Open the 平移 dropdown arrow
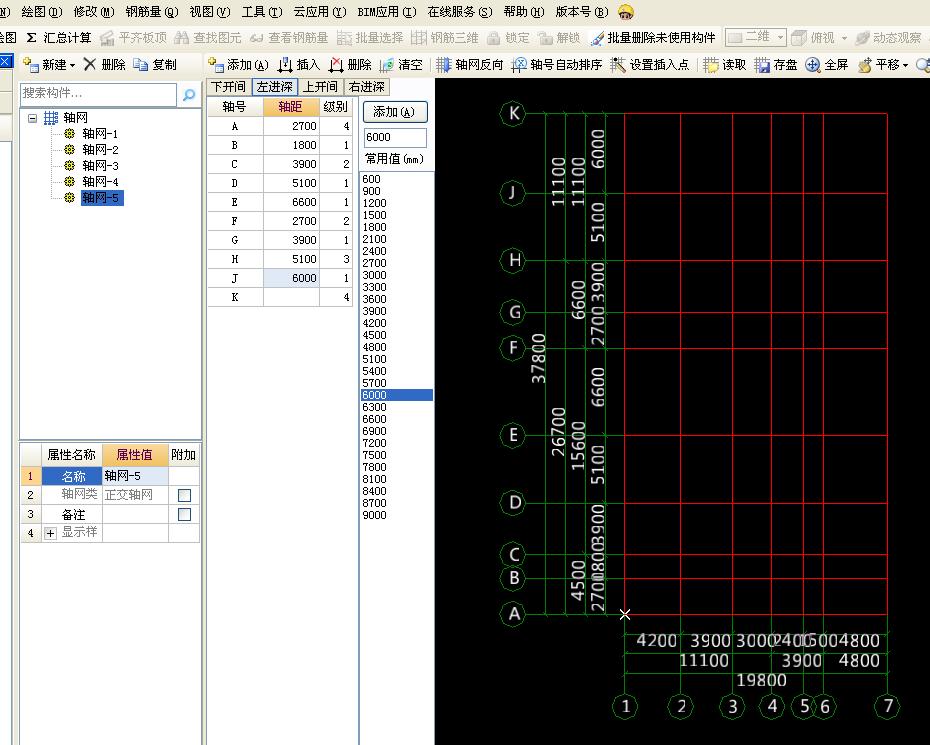Screen dimensions: 930x745 [x=906, y=65]
